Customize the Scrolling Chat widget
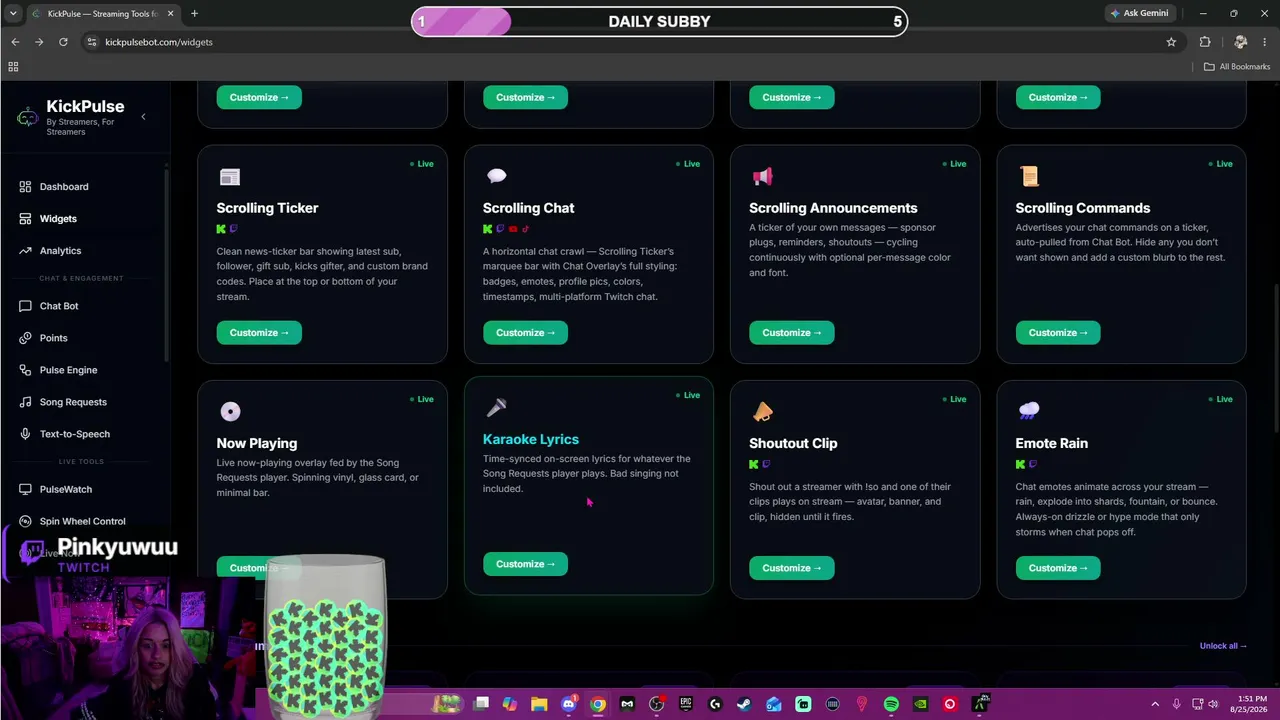The width and height of the screenshot is (1280, 720). [525, 333]
